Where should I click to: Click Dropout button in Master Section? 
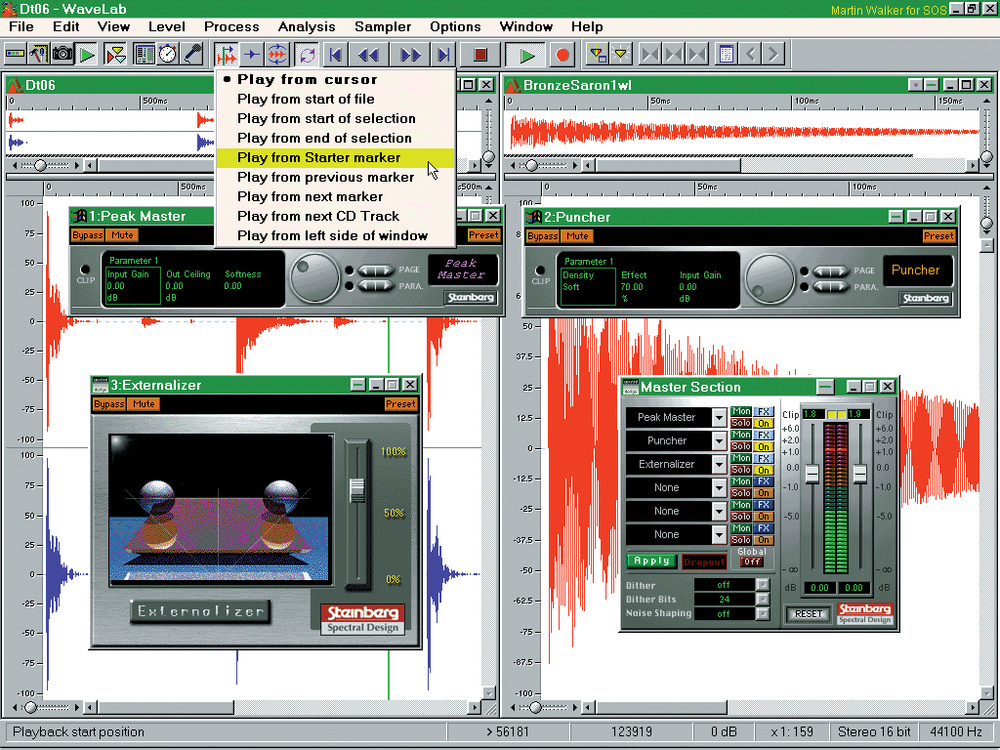[704, 562]
